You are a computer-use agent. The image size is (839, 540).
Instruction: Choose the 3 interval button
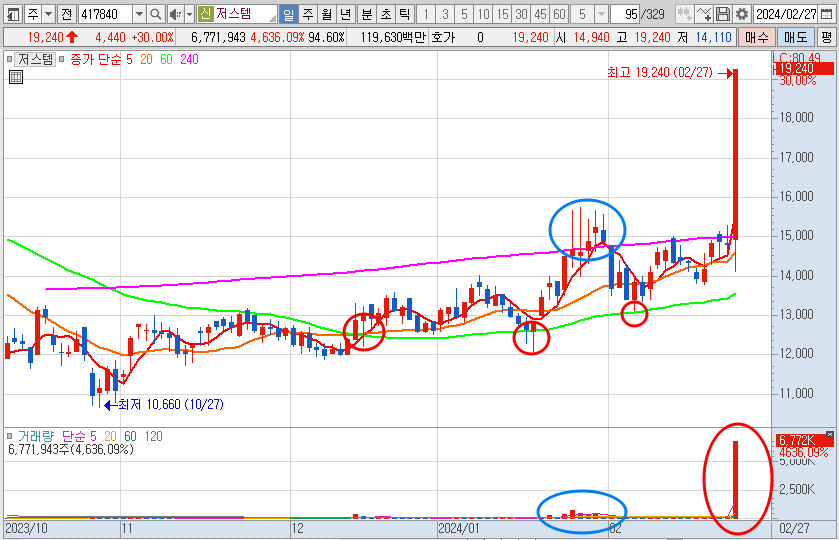[x=445, y=14]
